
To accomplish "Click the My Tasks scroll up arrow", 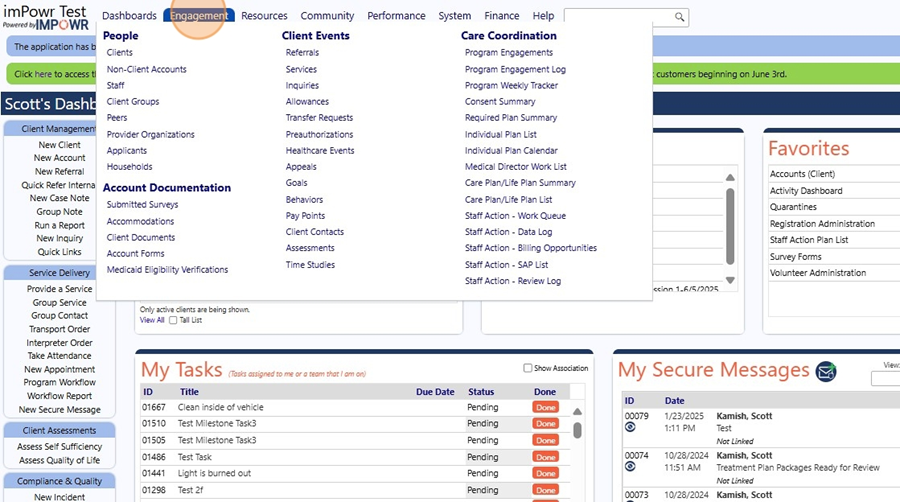I will coord(577,411).
